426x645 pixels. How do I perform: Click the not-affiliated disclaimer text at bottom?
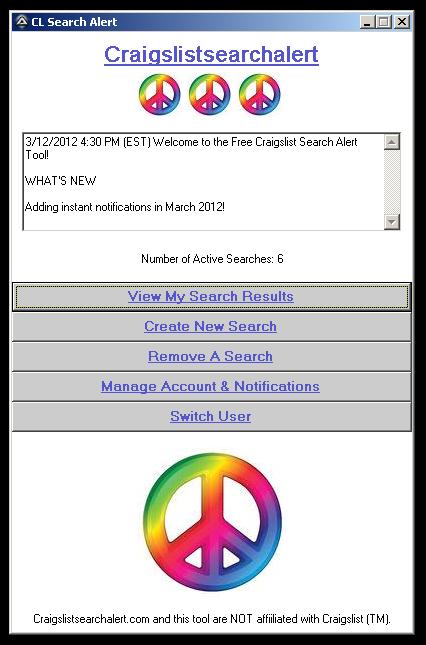(212, 619)
